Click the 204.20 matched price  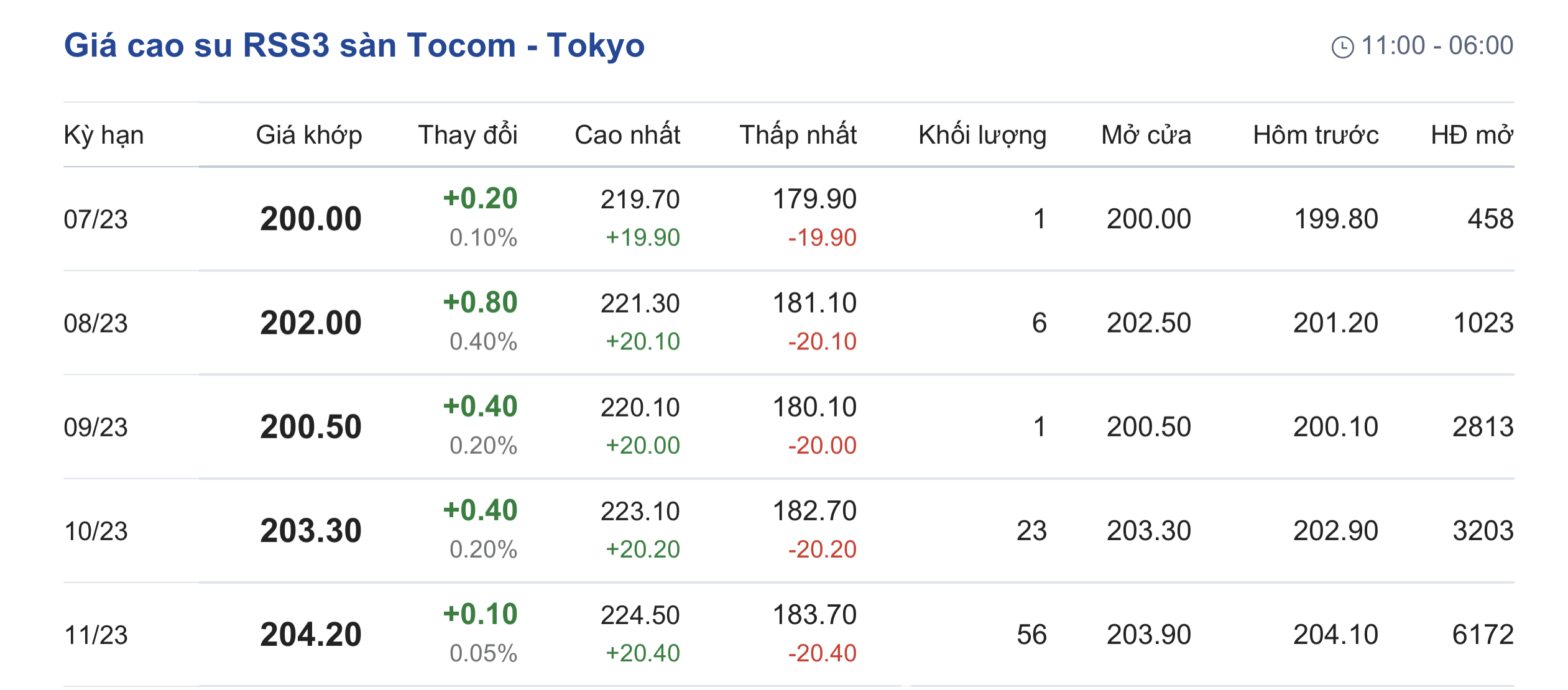311,635
